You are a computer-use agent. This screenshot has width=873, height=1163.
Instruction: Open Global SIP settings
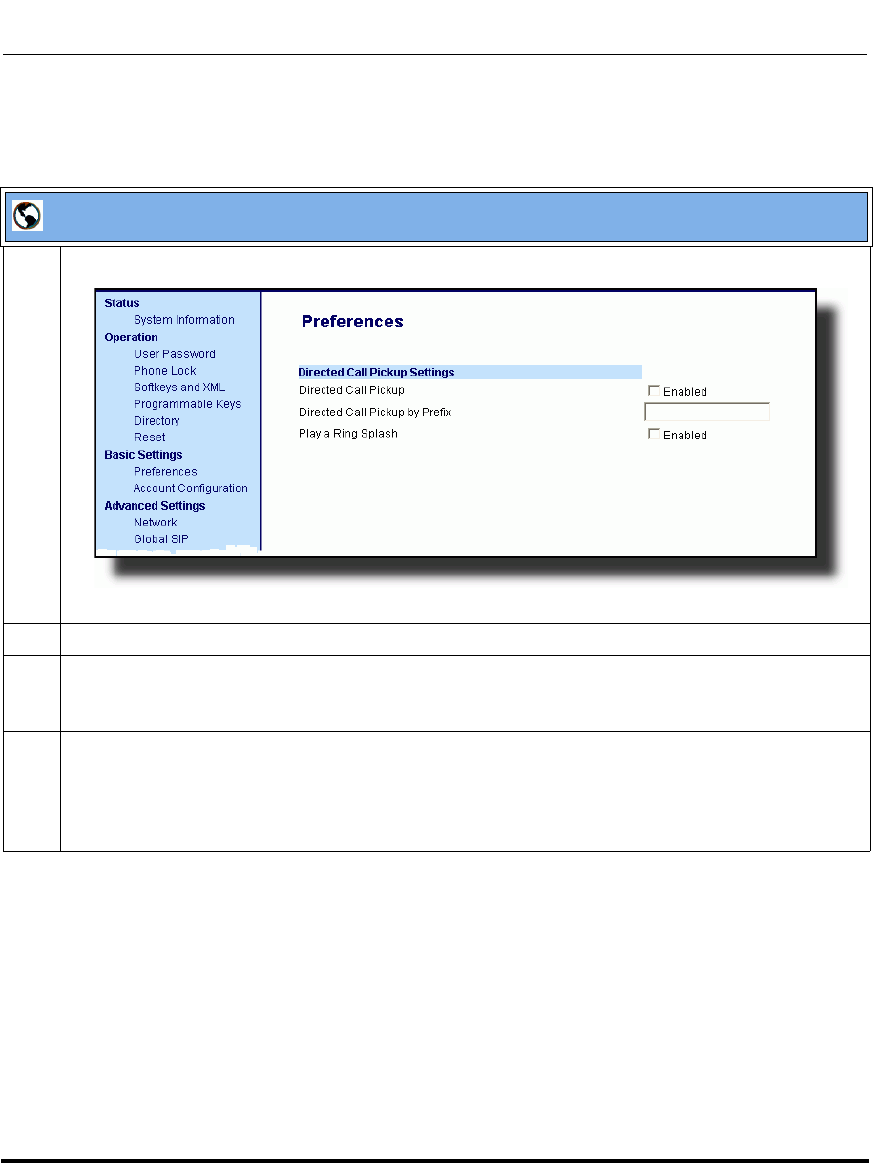161,539
